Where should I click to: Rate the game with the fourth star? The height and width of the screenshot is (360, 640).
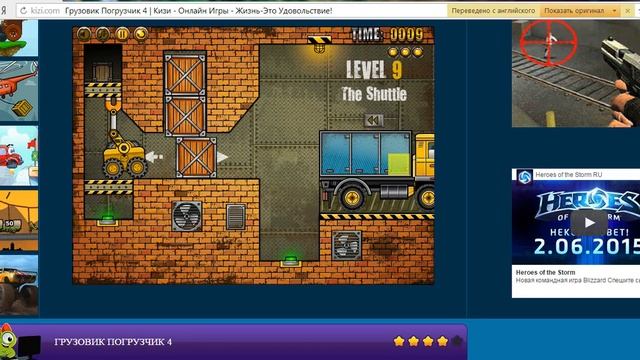pos(442,341)
